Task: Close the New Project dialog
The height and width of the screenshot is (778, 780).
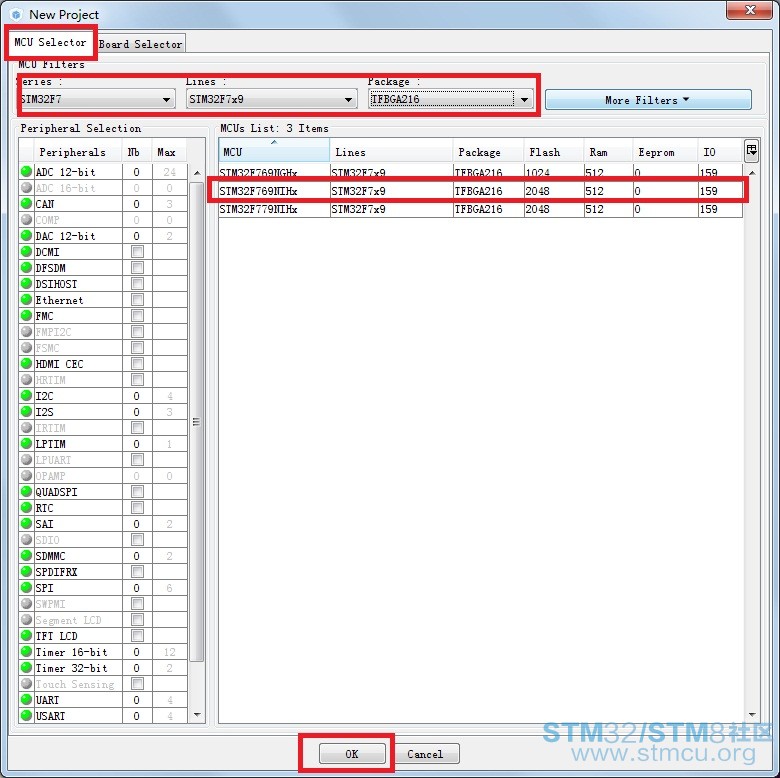Action: pyautogui.click(x=750, y=10)
